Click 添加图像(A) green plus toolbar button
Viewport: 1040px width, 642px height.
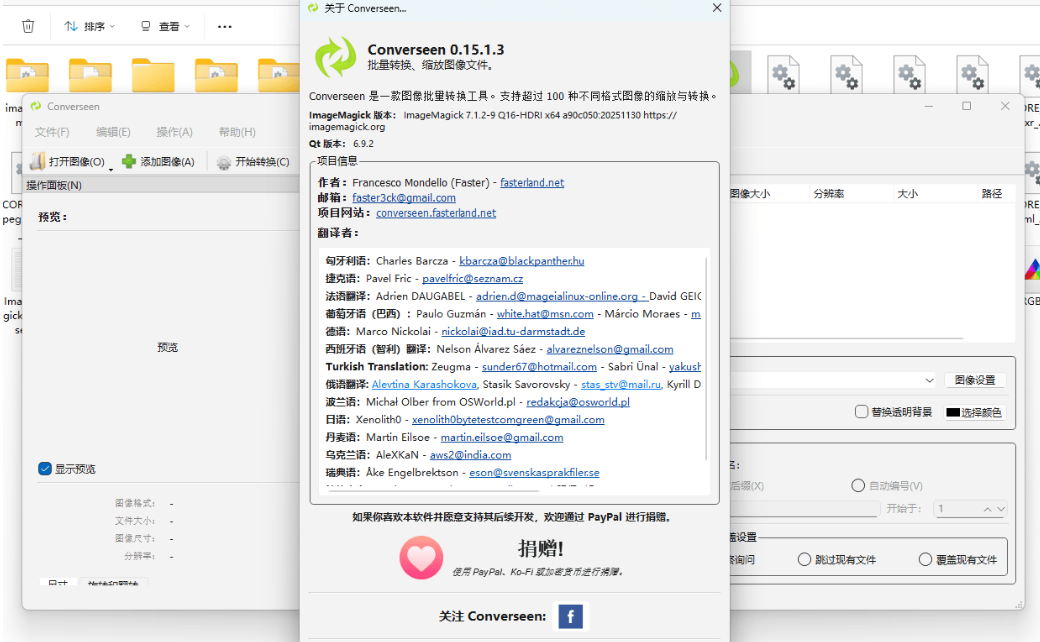click(x=159, y=161)
